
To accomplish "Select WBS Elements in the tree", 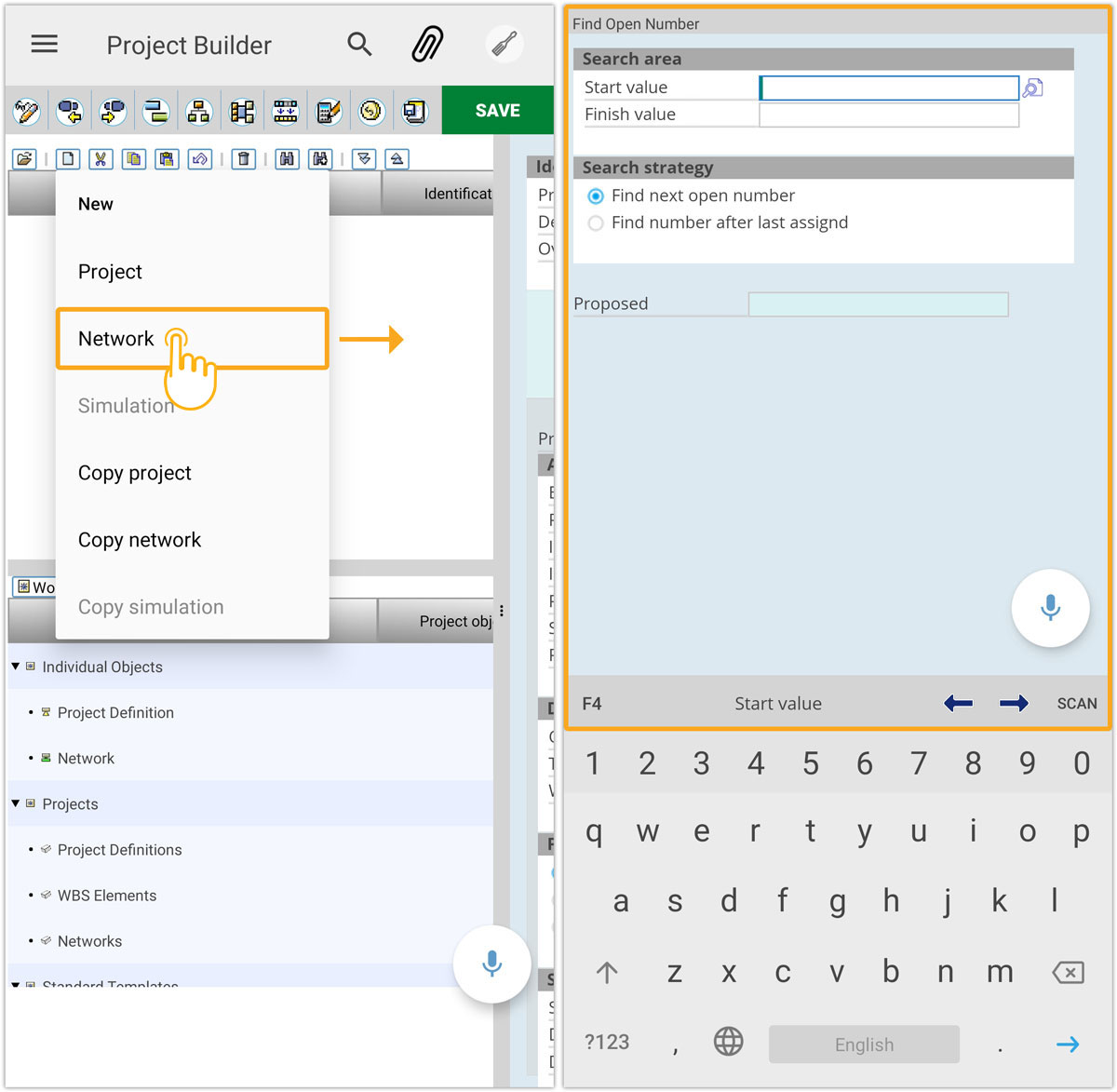I will click(x=107, y=896).
